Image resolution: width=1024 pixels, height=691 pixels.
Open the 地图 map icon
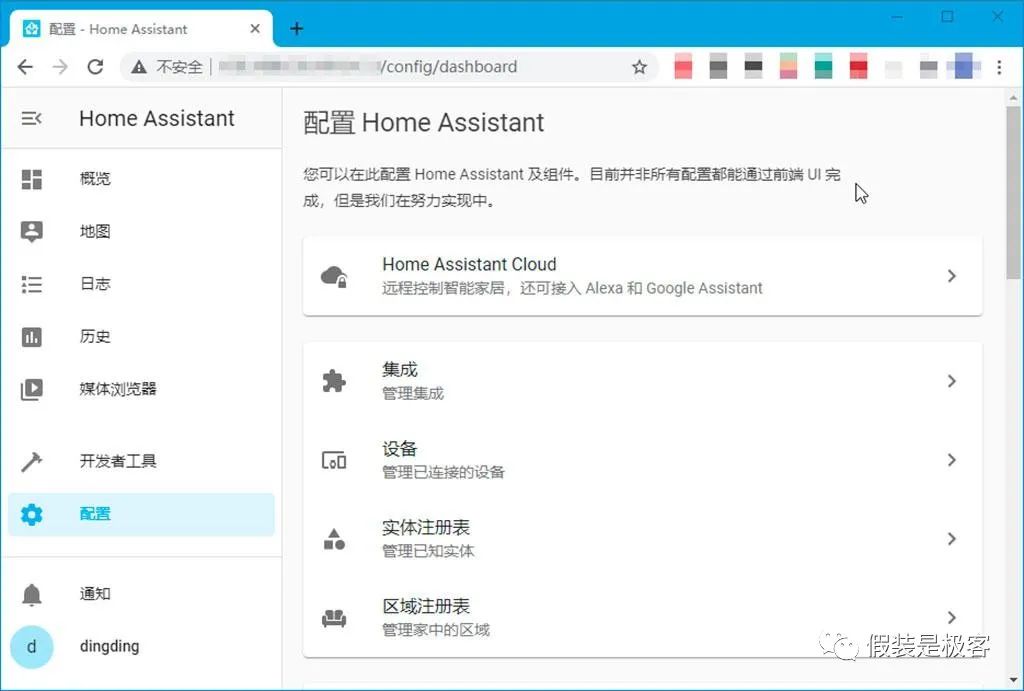[31, 231]
